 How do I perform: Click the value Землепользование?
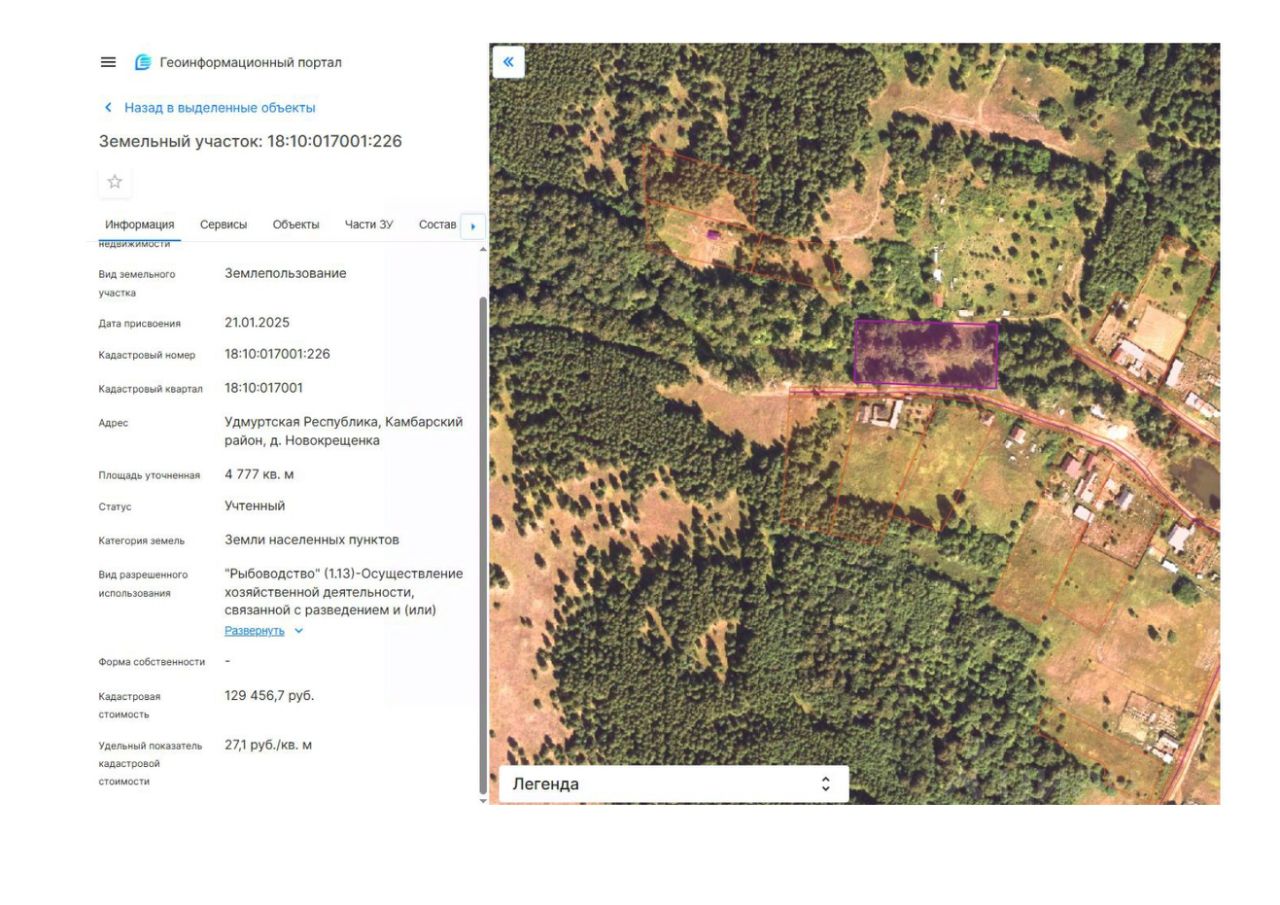tap(286, 273)
